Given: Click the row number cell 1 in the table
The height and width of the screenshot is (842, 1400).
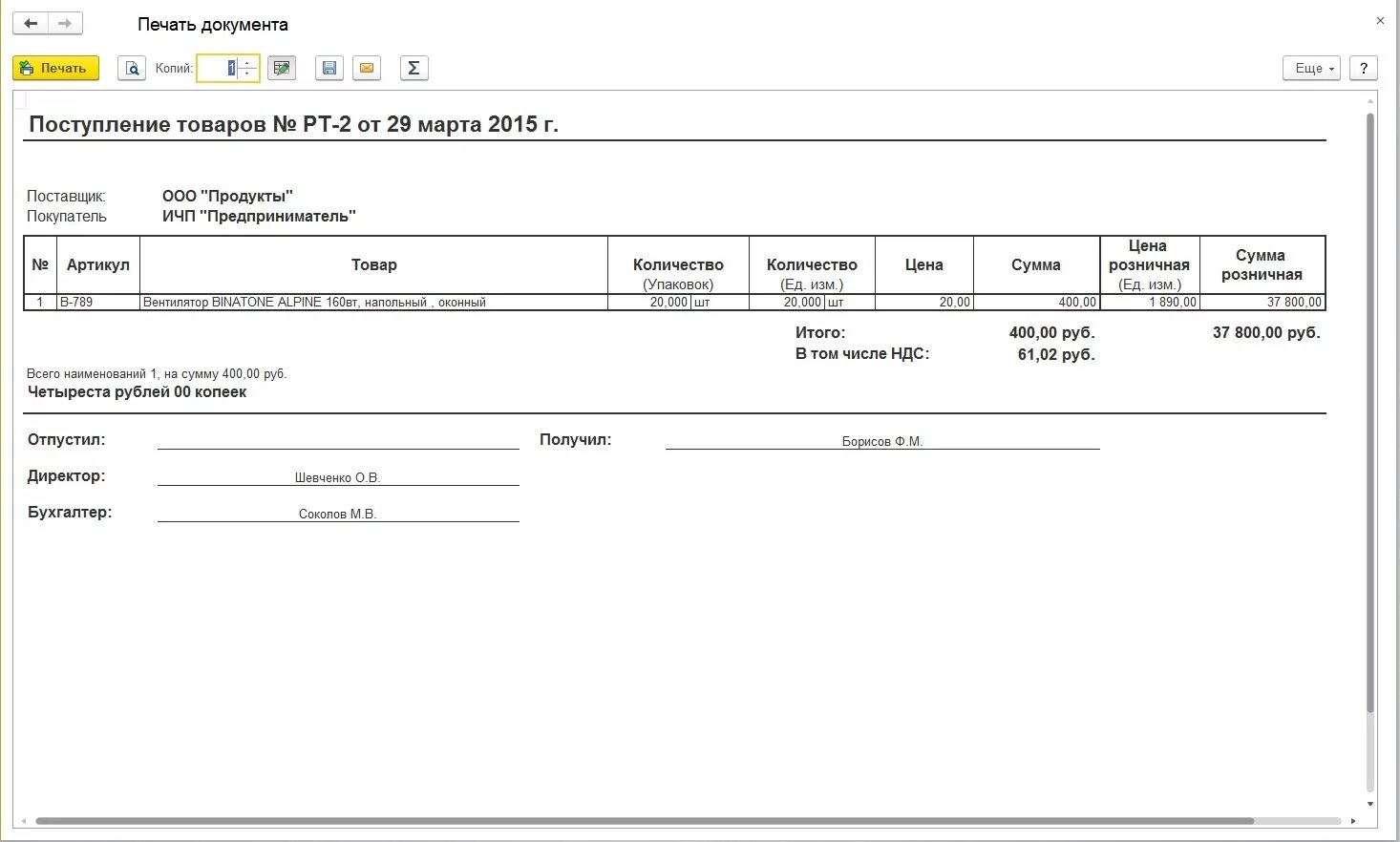Looking at the screenshot, I should pos(40,302).
